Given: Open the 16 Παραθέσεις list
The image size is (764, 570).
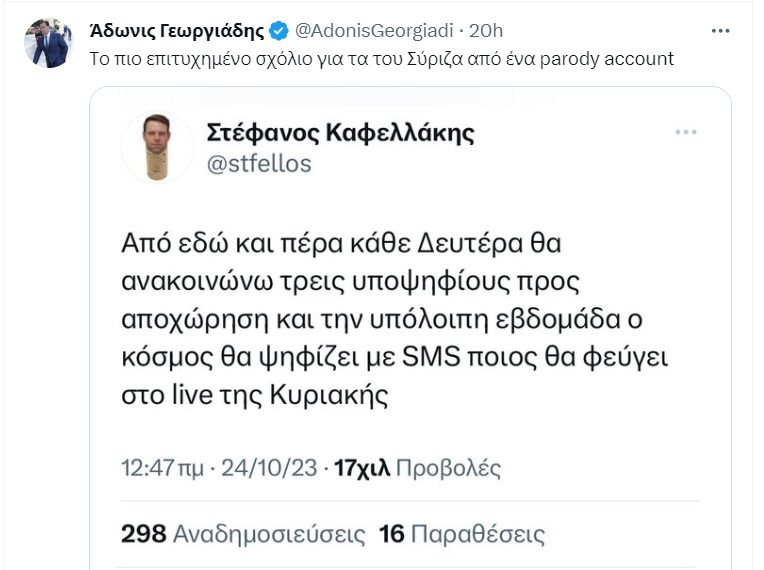Looking at the screenshot, I should point(462,534).
